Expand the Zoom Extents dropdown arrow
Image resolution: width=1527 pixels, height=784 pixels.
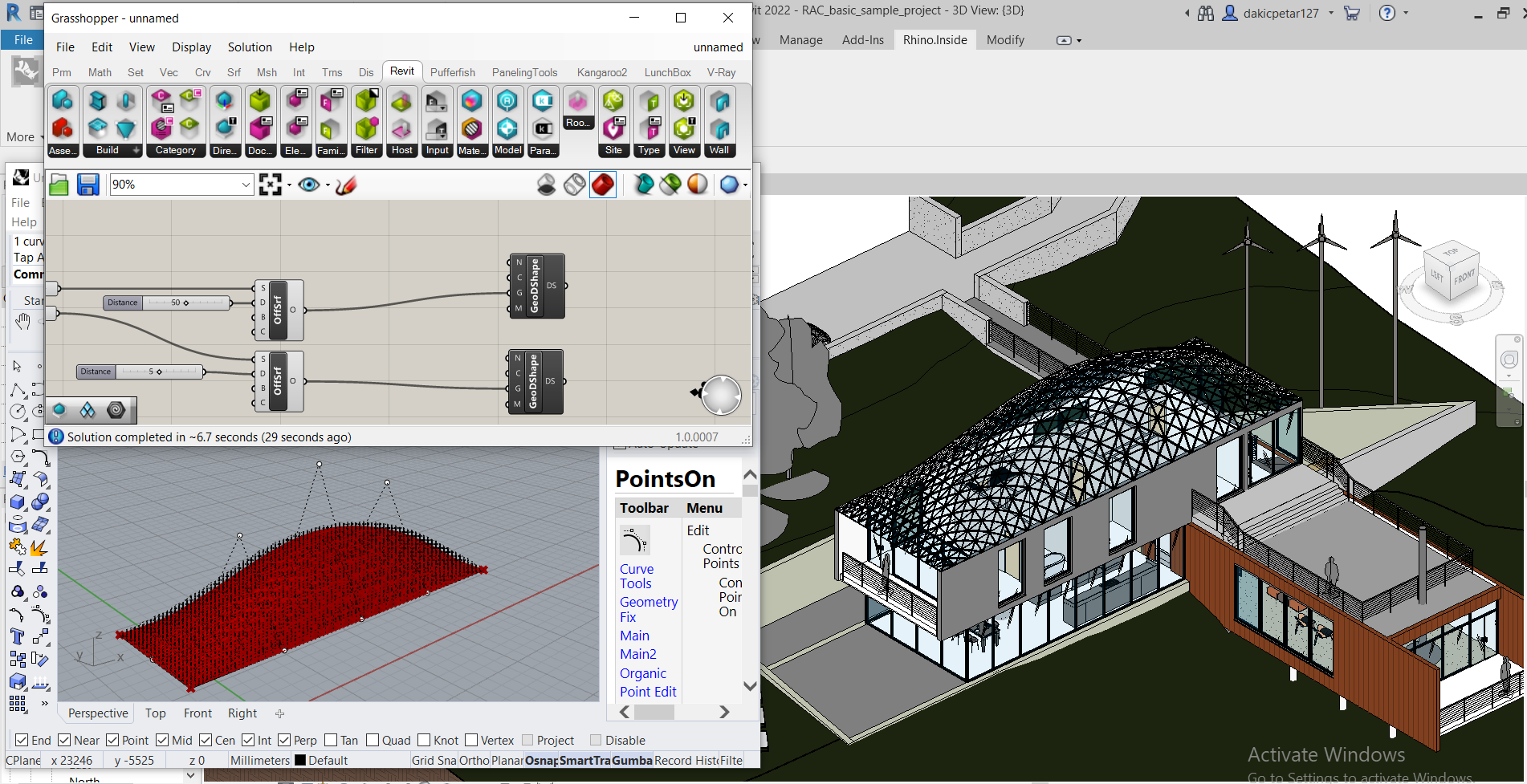[x=289, y=185]
